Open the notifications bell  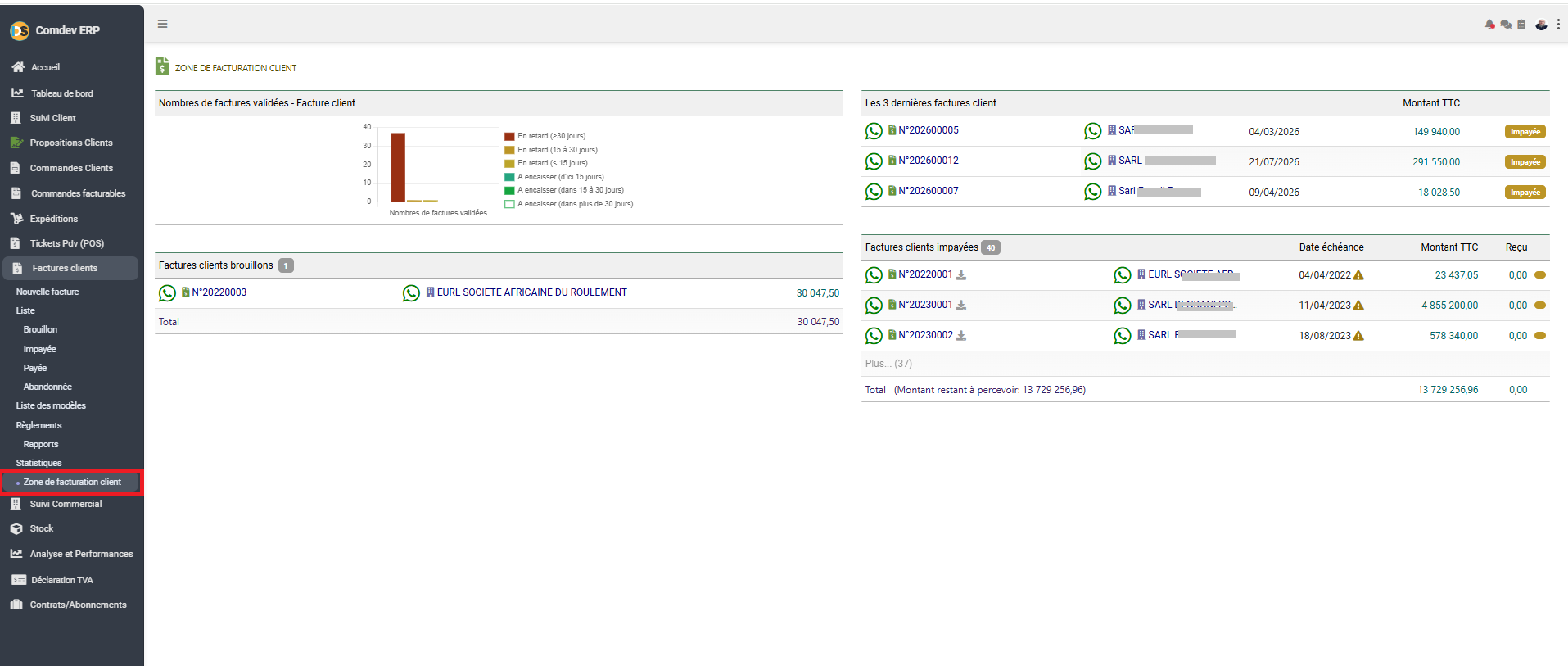[x=1489, y=25]
